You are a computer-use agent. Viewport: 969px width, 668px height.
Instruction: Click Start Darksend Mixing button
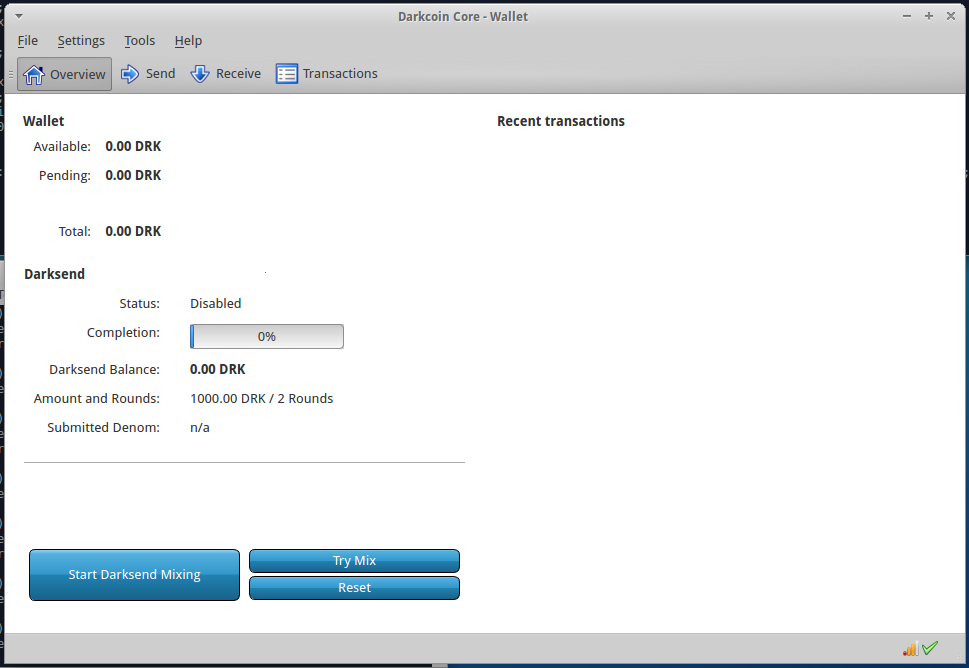134,575
